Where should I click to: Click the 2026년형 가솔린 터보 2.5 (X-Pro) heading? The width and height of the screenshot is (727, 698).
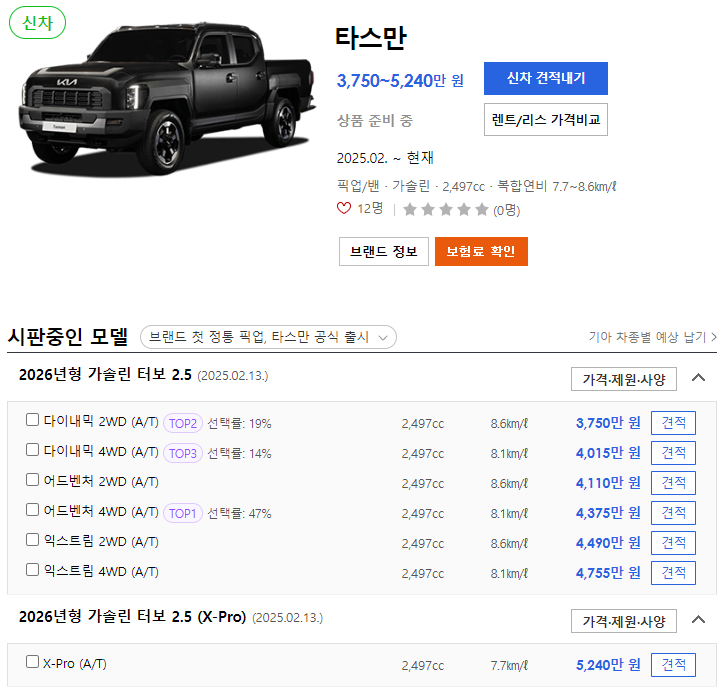click(133, 616)
